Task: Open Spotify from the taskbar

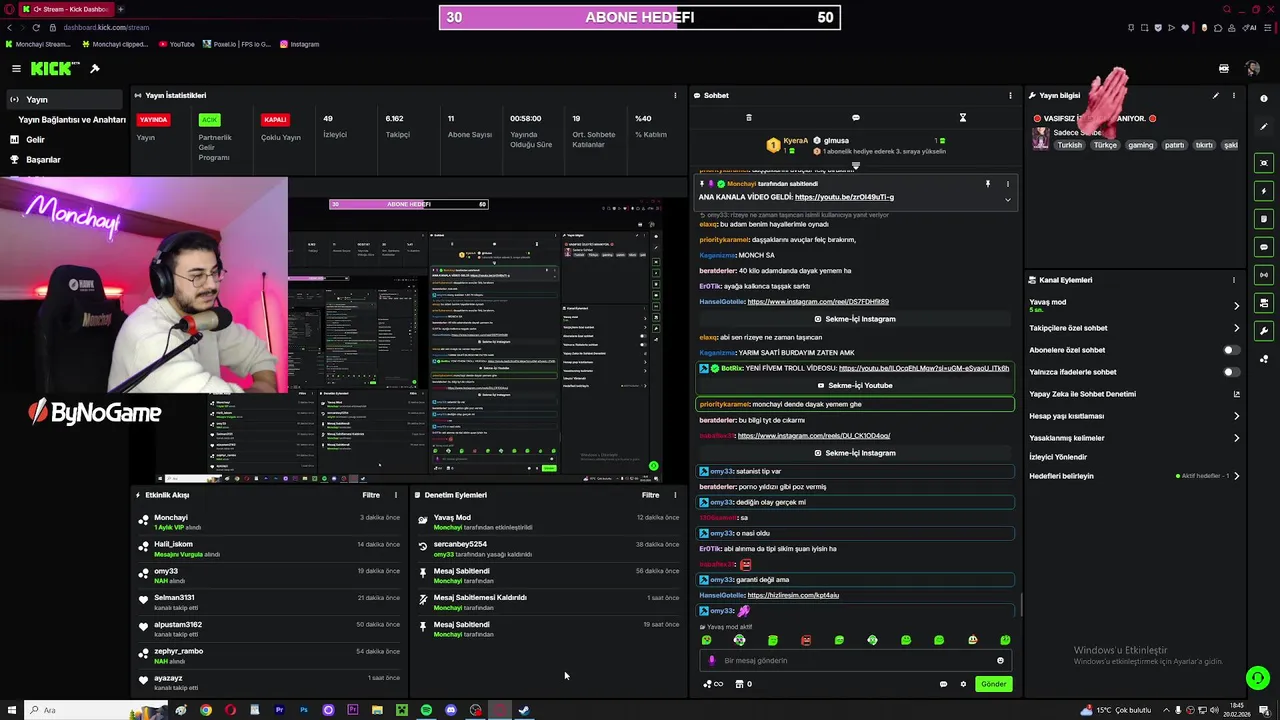Action: [x=426, y=710]
